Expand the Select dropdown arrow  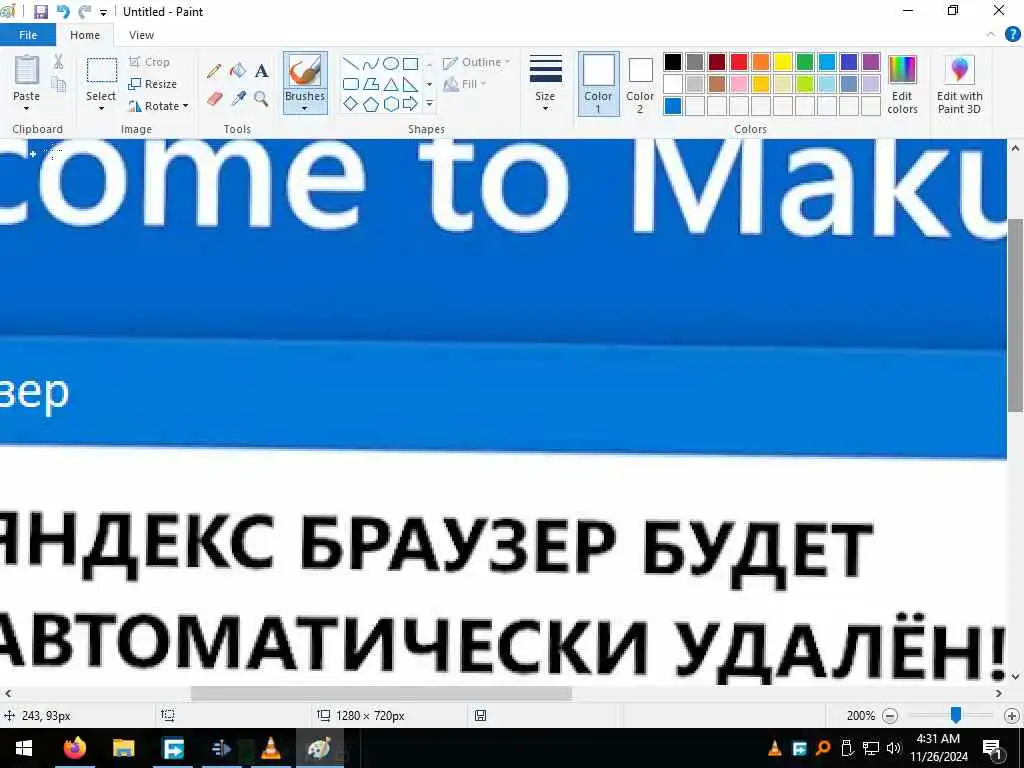(x=101, y=108)
